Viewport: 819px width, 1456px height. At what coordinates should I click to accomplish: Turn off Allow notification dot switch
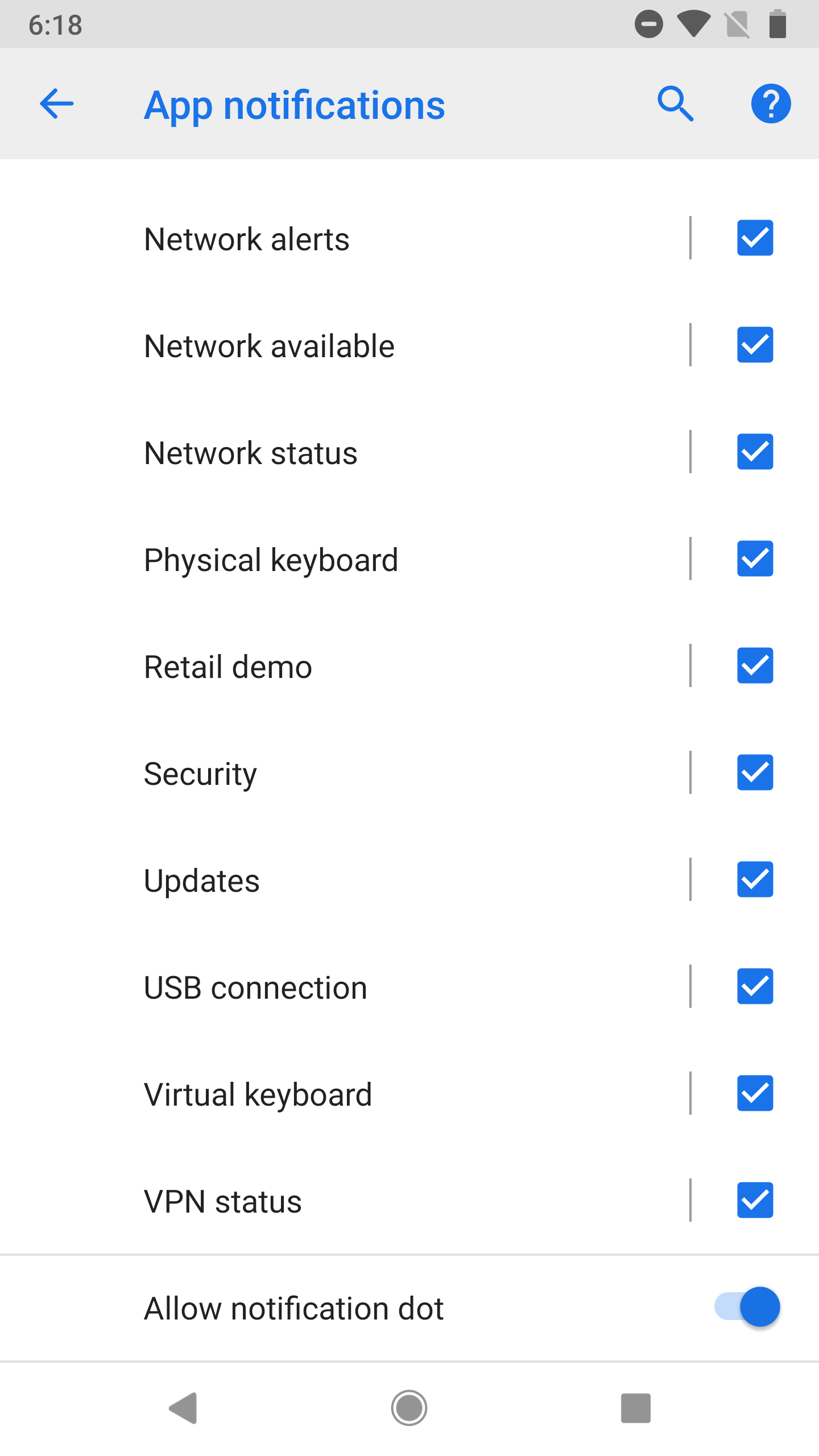pos(747,1307)
